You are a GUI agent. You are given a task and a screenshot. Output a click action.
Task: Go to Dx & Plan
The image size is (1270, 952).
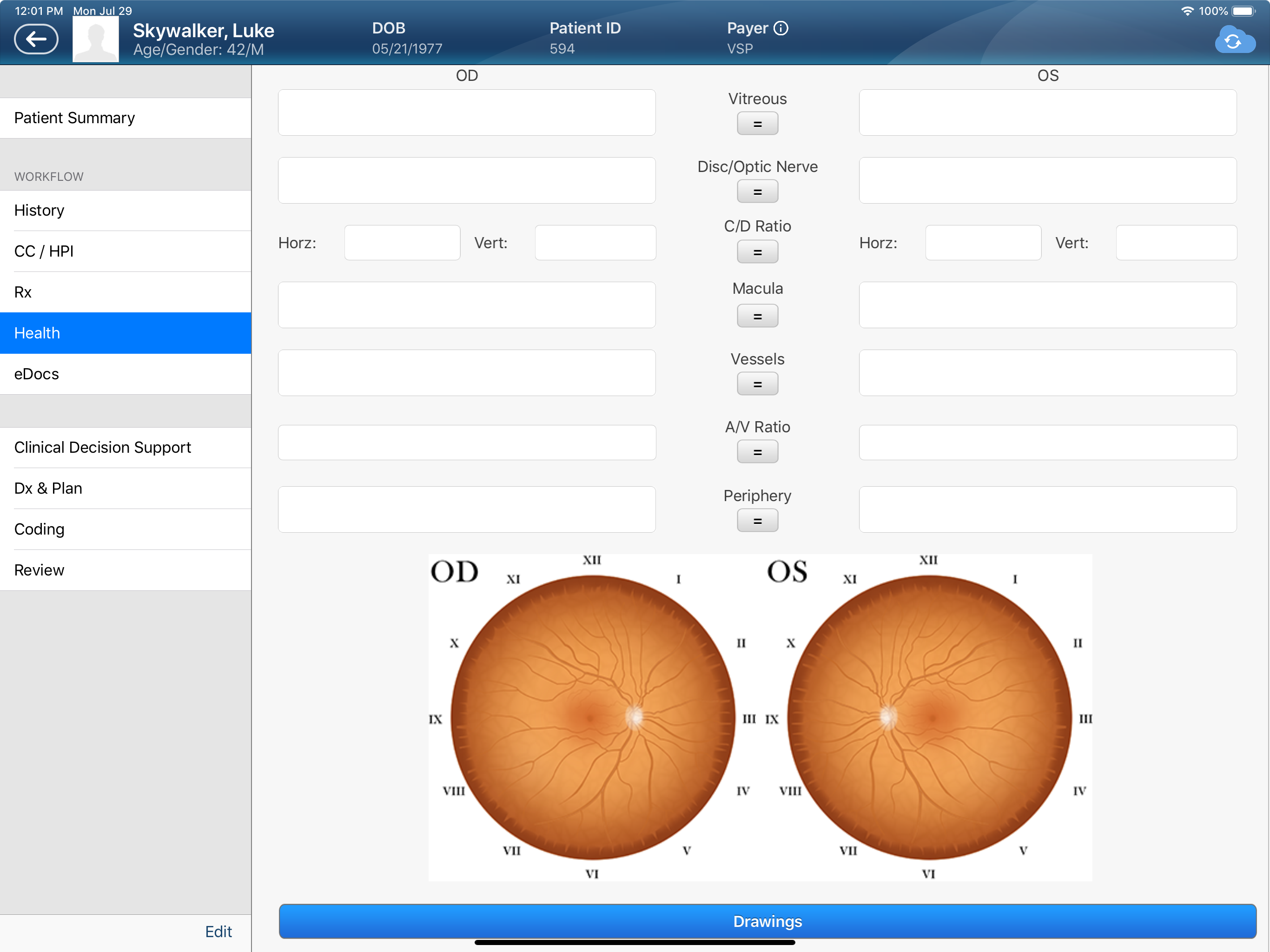click(x=126, y=488)
